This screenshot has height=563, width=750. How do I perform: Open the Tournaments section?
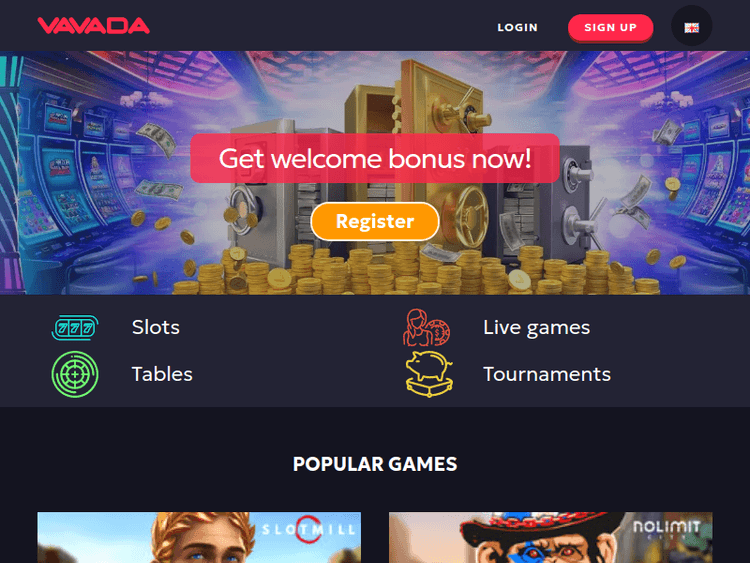[x=547, y=375]
